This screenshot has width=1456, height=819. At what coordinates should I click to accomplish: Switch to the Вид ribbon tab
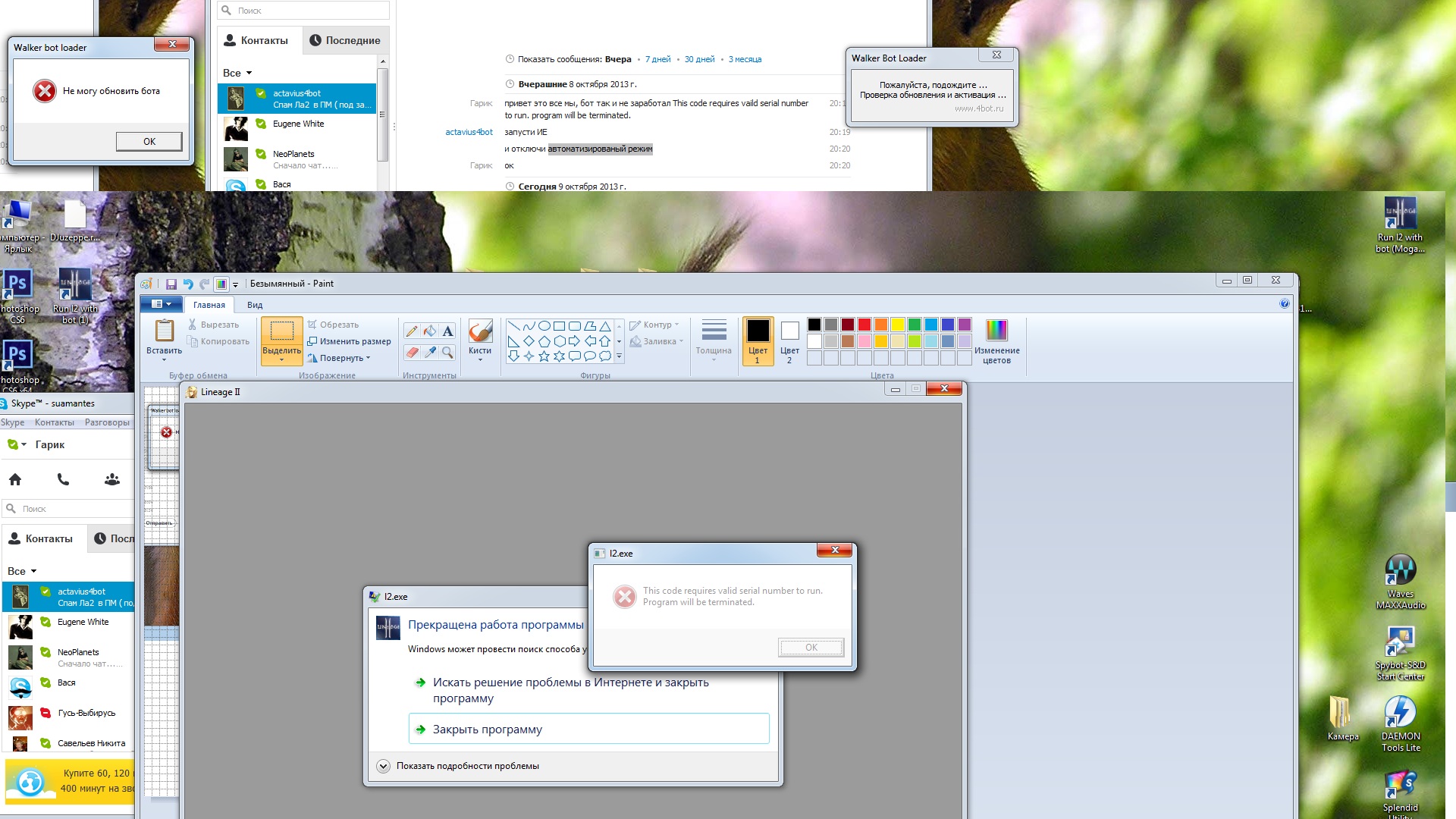click(x=255, y=305)
